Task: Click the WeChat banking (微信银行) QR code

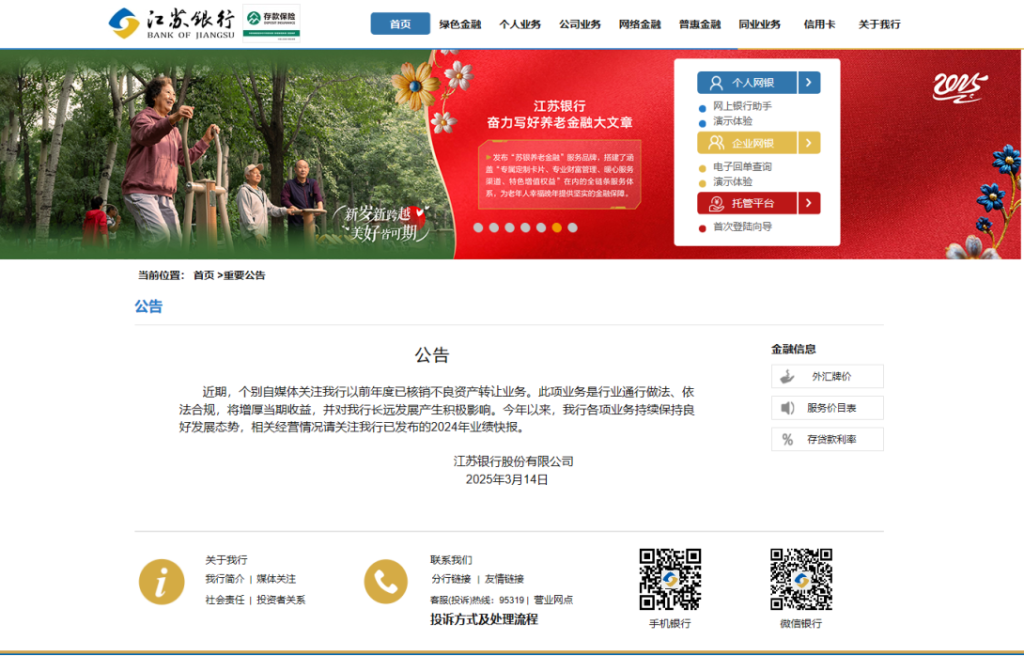Action: tap(801, 579)
